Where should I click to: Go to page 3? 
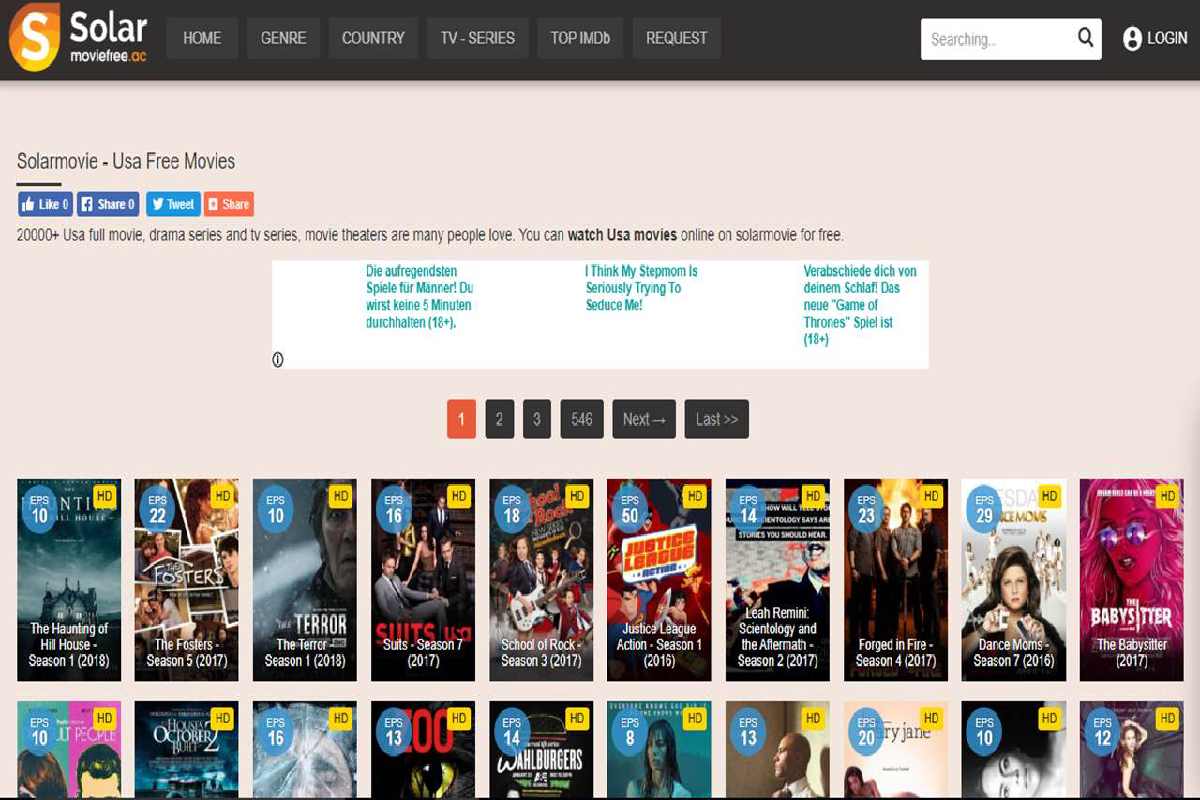click(x=537, y=419)
